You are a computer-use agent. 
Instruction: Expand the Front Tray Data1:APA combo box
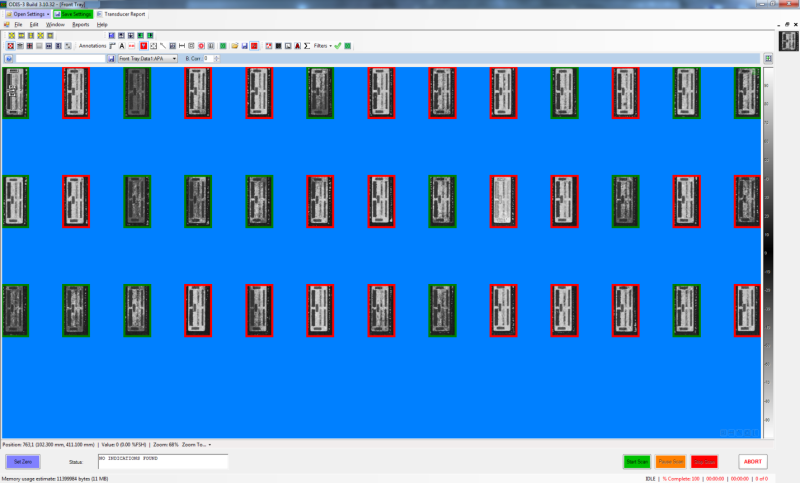[174, 59]
